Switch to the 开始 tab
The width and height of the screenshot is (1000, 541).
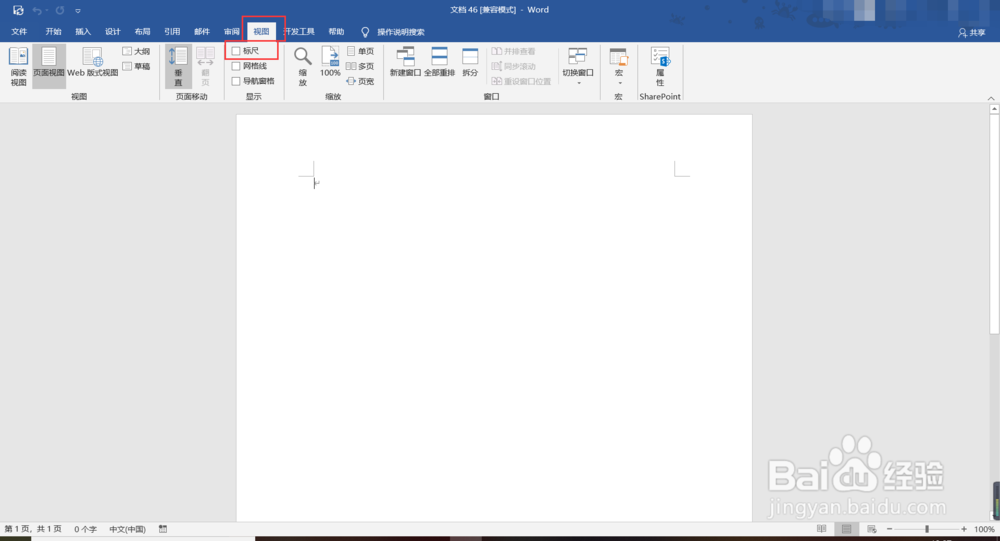point(54,31)
